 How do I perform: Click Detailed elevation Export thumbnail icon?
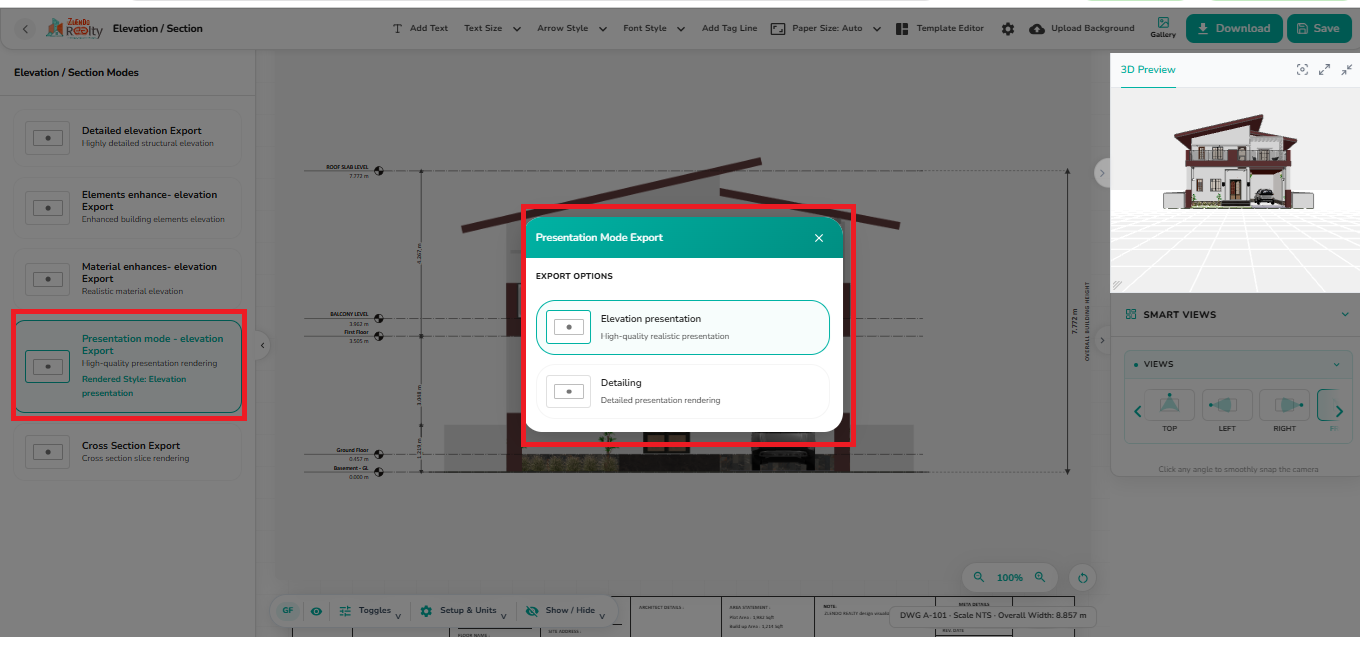pos(47,138)
